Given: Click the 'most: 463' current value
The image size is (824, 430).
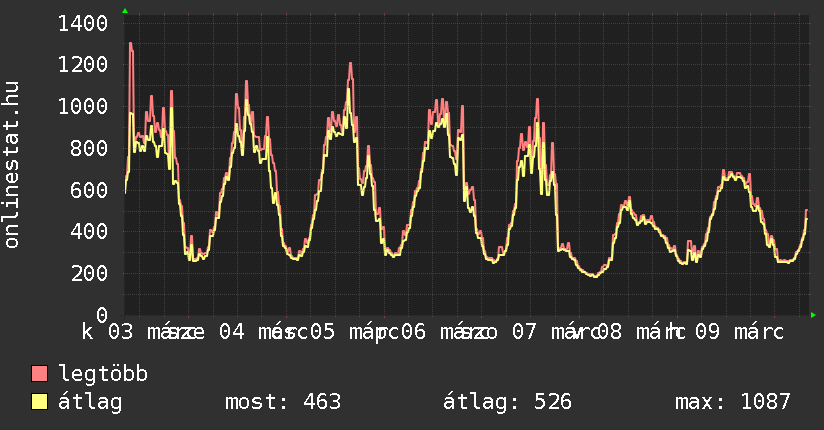Looking at the screenshot, I should (x=283, y=402).
